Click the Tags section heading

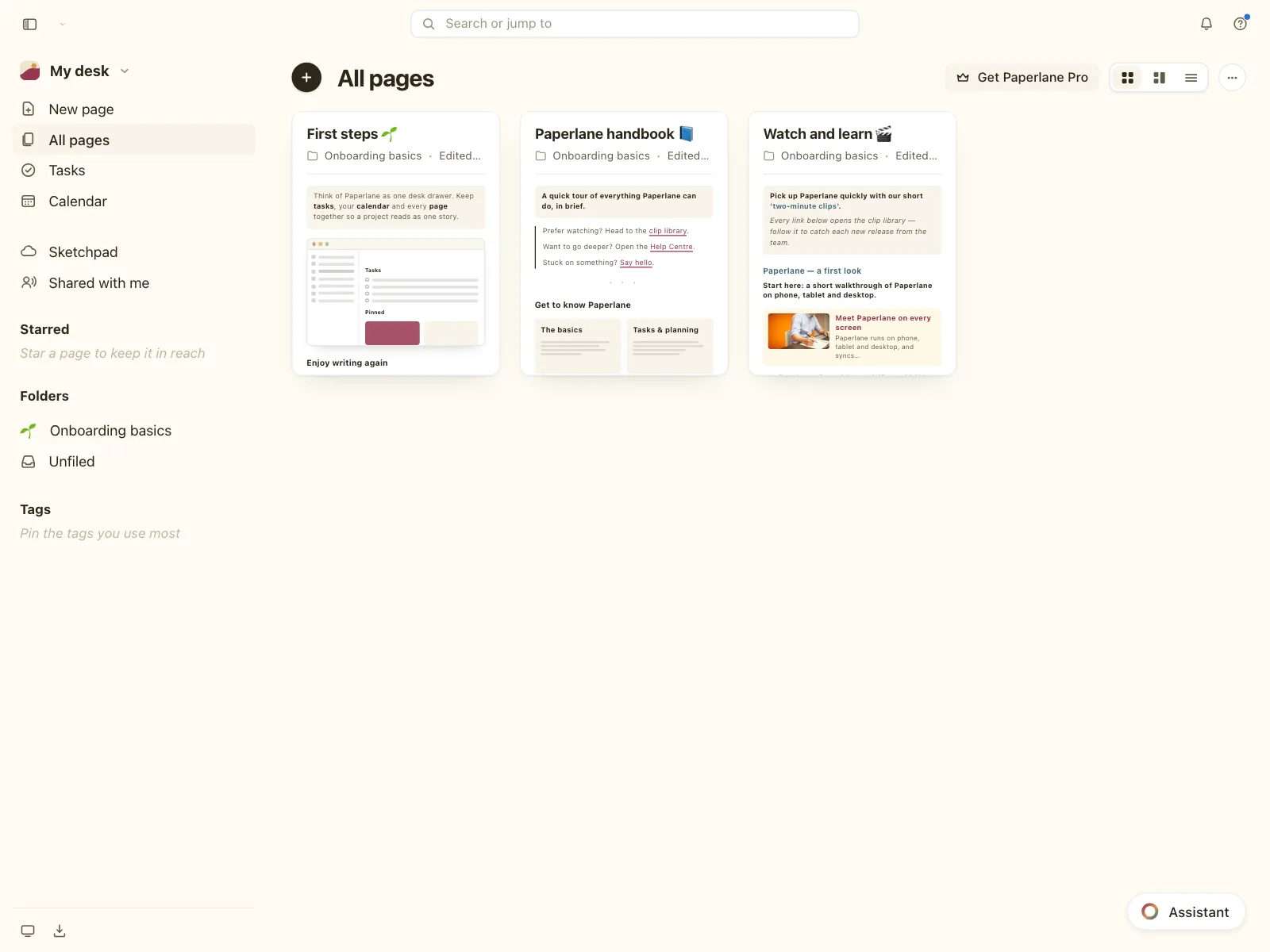35,509
